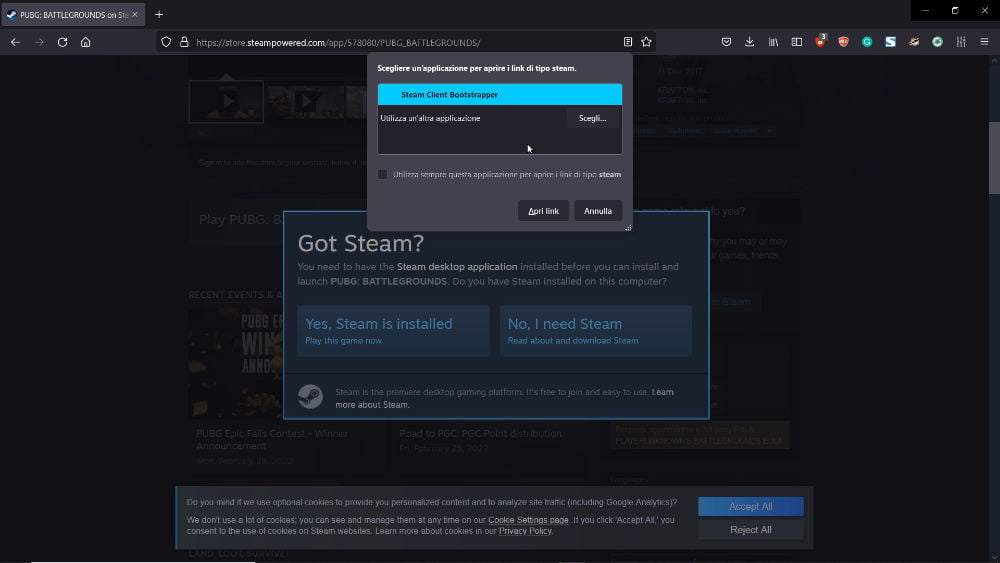
Task: Open 'Road to PGC: PGC Point distribution' item
Action: (480, 434)
